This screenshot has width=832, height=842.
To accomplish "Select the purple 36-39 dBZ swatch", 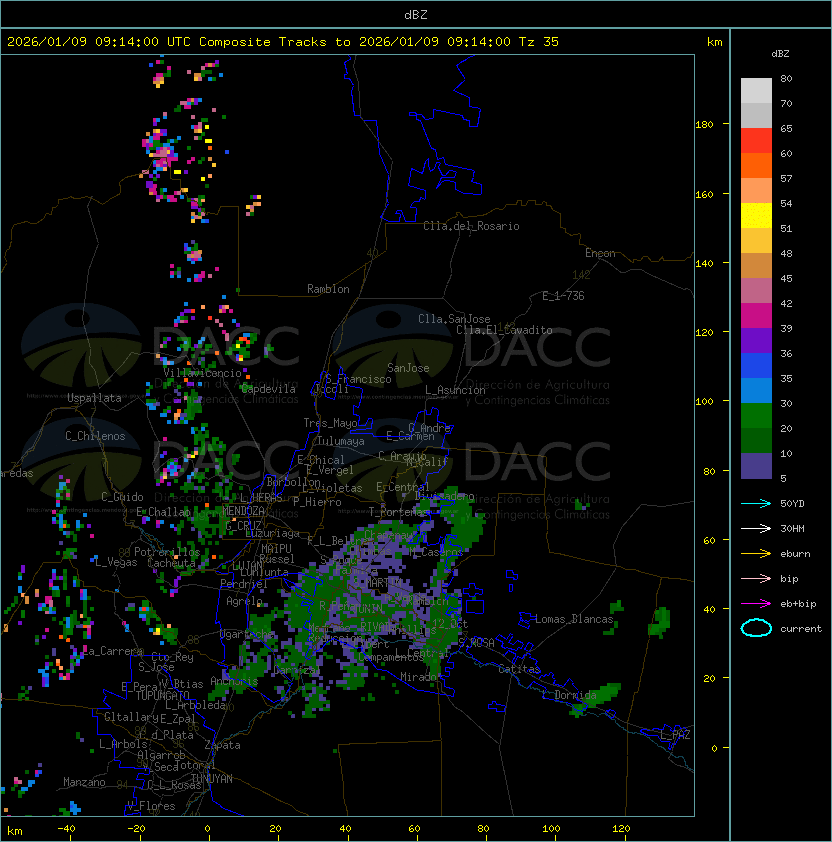I will pos(756,341).
